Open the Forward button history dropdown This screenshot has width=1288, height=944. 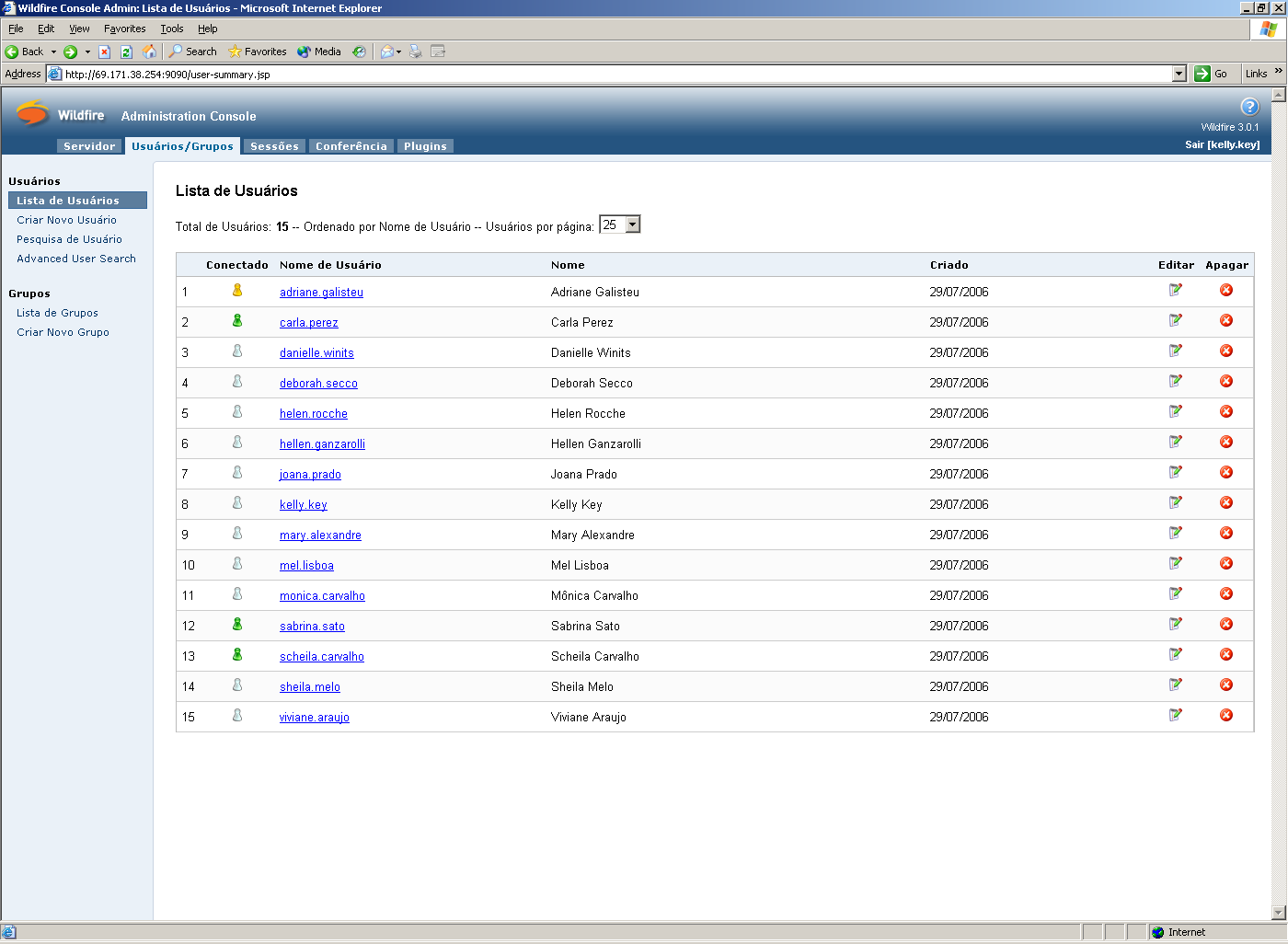click(x=87, y=52)
